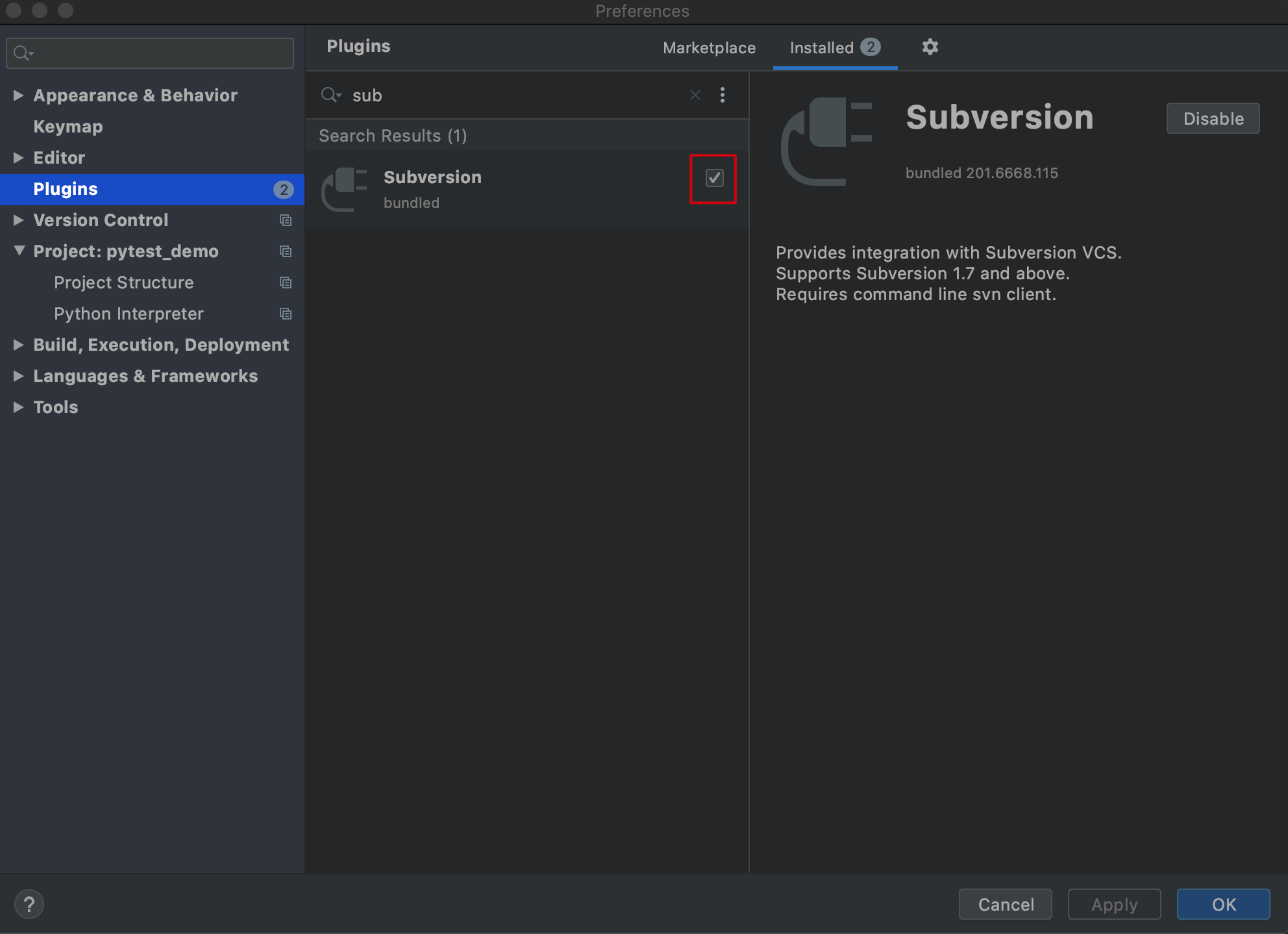
Task: Click 'Search Results (1)' header
Action: click(393, 136)
